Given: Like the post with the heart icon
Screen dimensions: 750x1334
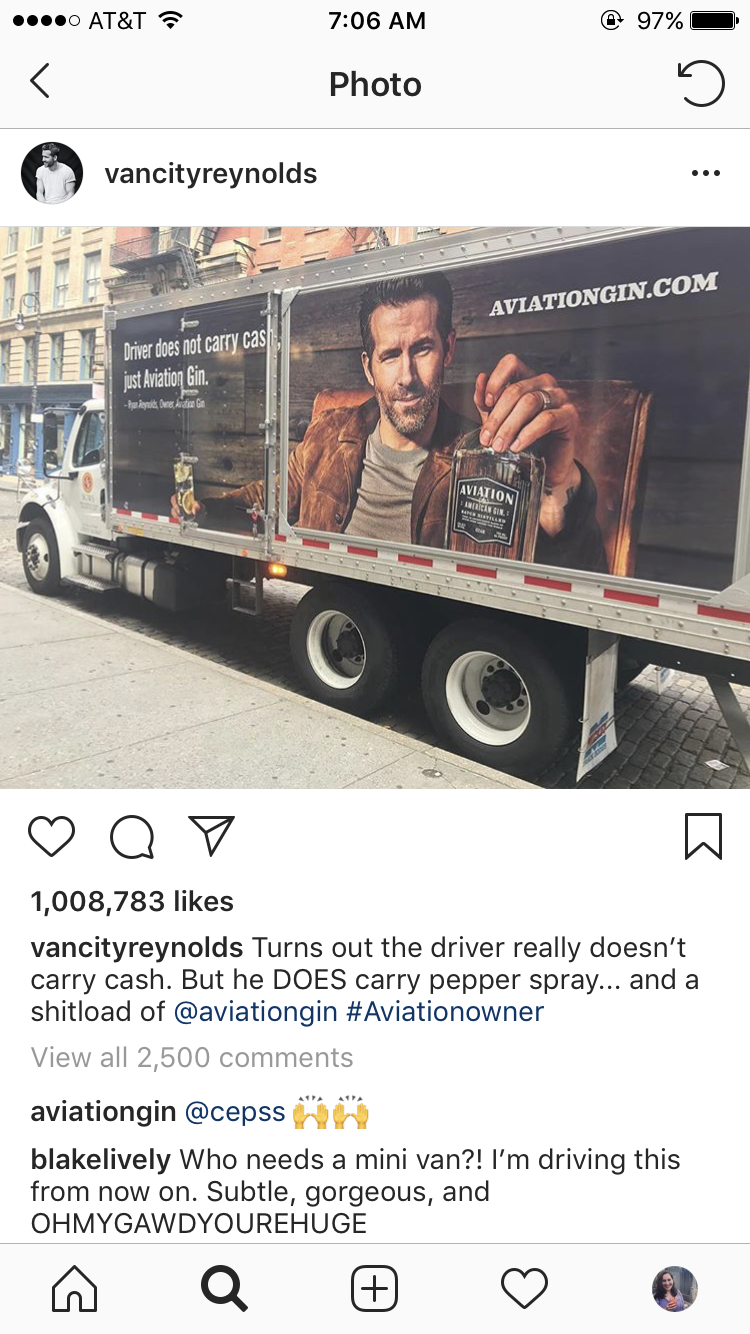Looking at the screenshot, I should (x=52, y=836).
